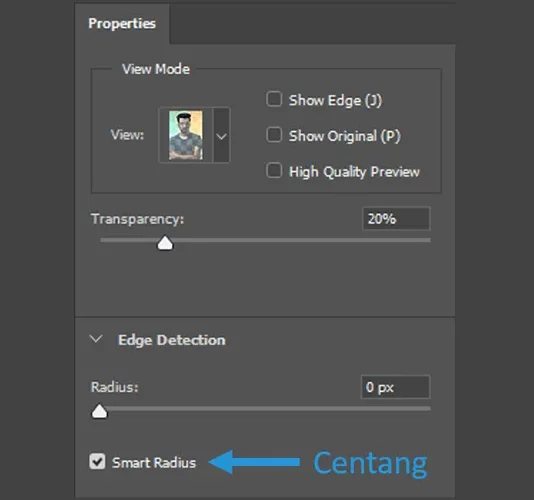The height and width of the screenshot is (500, 534).
Task: Click the Transparency slider track
Action: (x=266, y=240)
